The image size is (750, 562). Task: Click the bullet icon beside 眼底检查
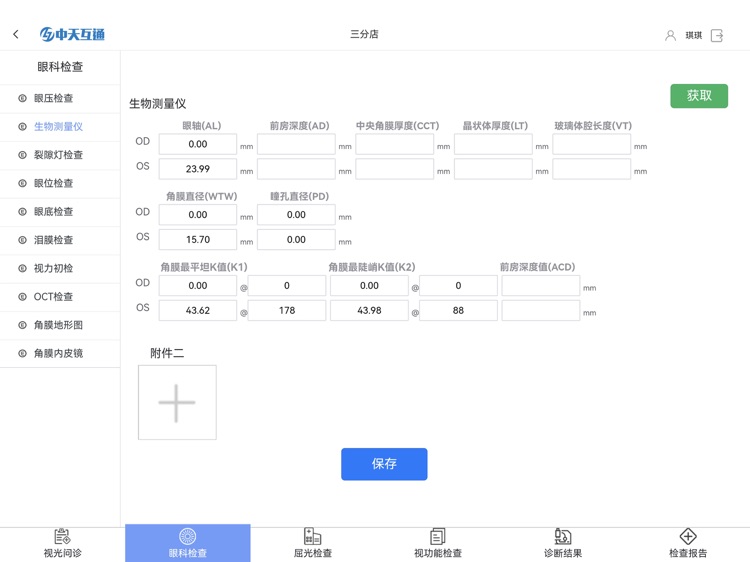click(22, 211)
